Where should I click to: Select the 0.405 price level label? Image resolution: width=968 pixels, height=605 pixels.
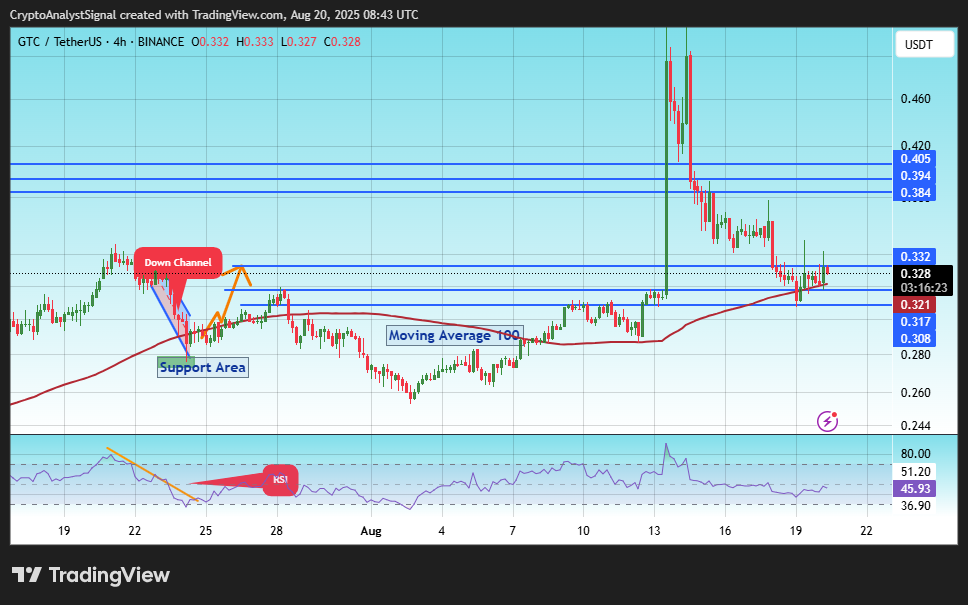[915, 159]
